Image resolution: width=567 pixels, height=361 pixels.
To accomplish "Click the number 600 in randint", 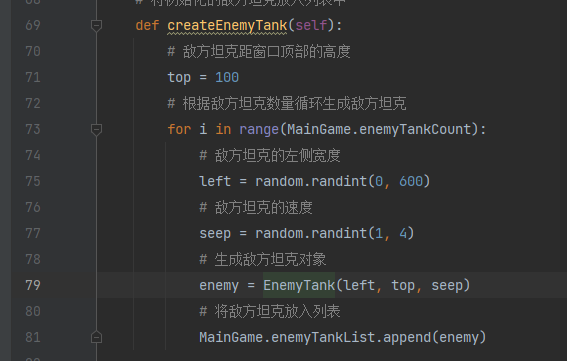I will pyautogui.click(x=411, y=181).
